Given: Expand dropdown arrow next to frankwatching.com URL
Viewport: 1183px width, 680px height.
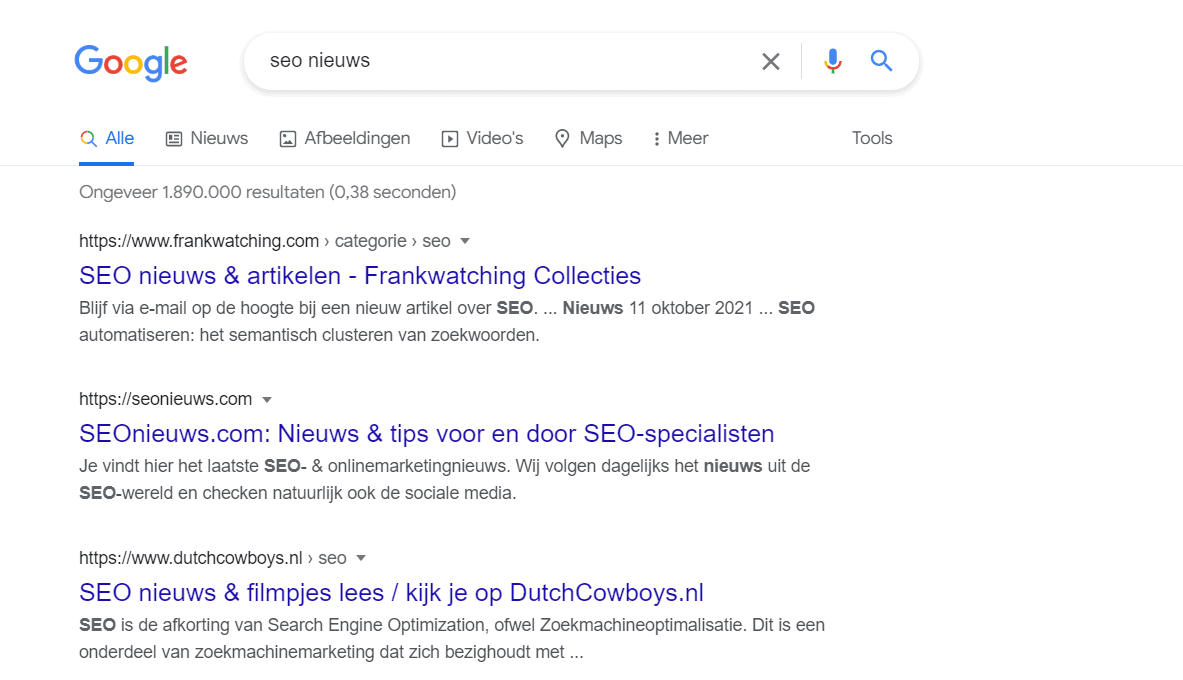Looking at the screenshot, I should tap(465, 241).
